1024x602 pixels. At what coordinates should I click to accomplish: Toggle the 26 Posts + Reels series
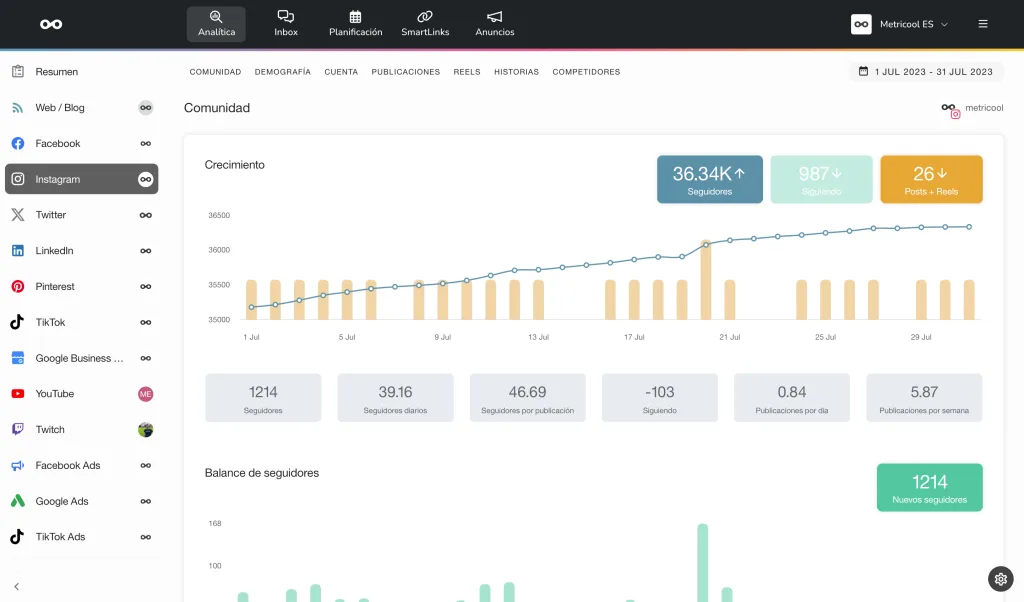click(x=931, y=180)
